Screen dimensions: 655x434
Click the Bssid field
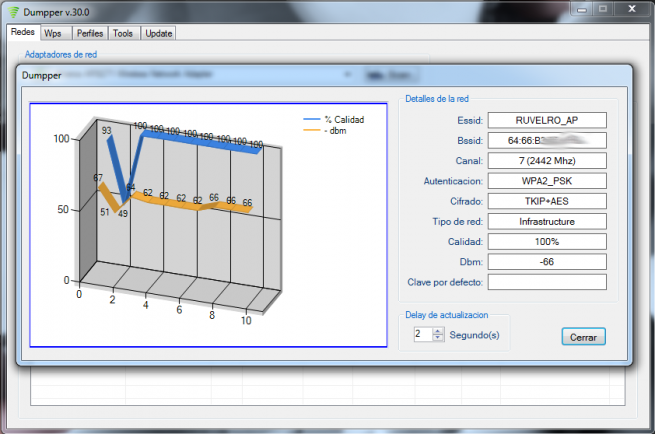(547, 140)
